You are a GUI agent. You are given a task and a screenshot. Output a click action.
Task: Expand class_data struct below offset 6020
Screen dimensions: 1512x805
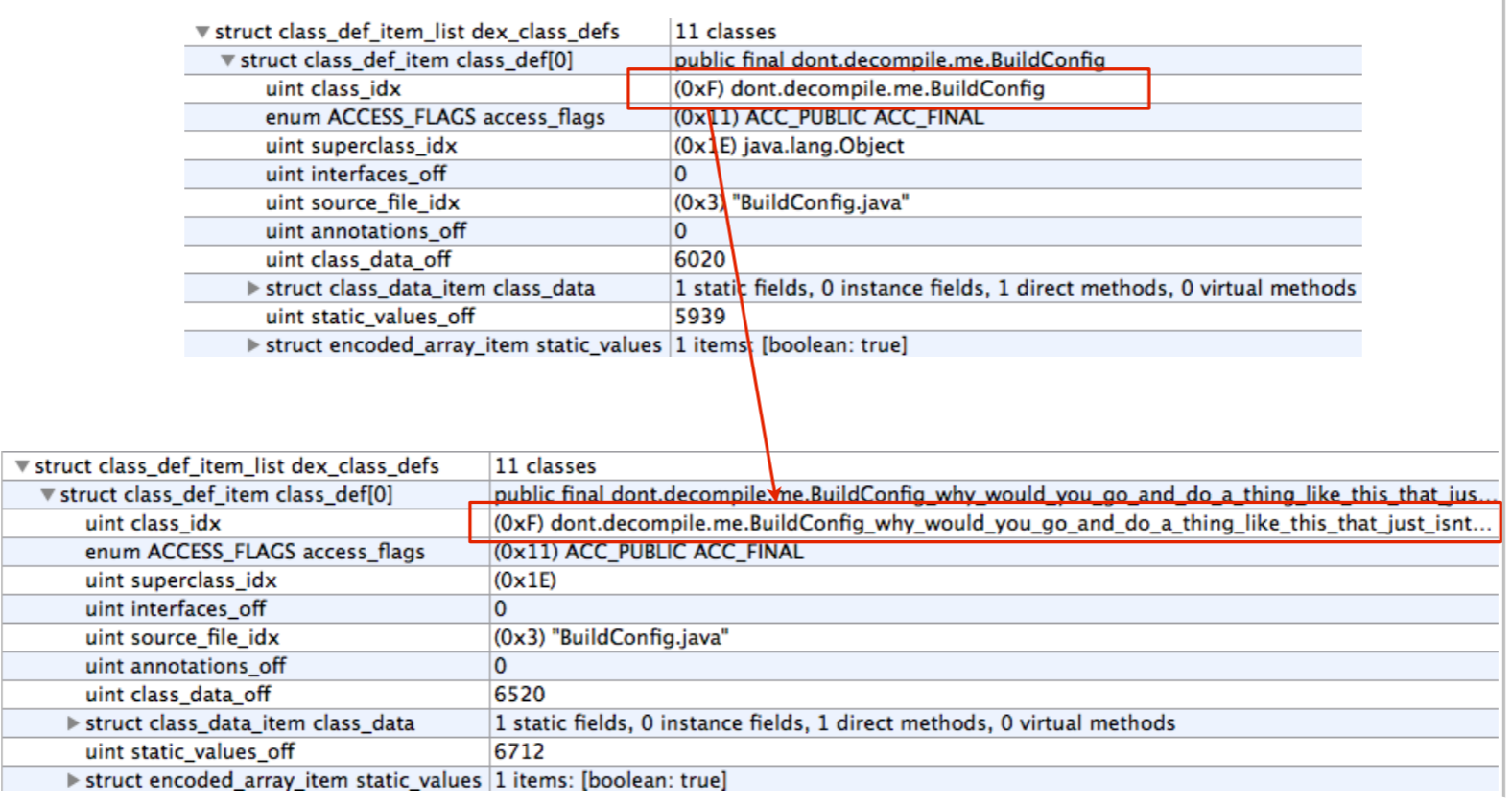pyautogui.click(x=253, y=288)
